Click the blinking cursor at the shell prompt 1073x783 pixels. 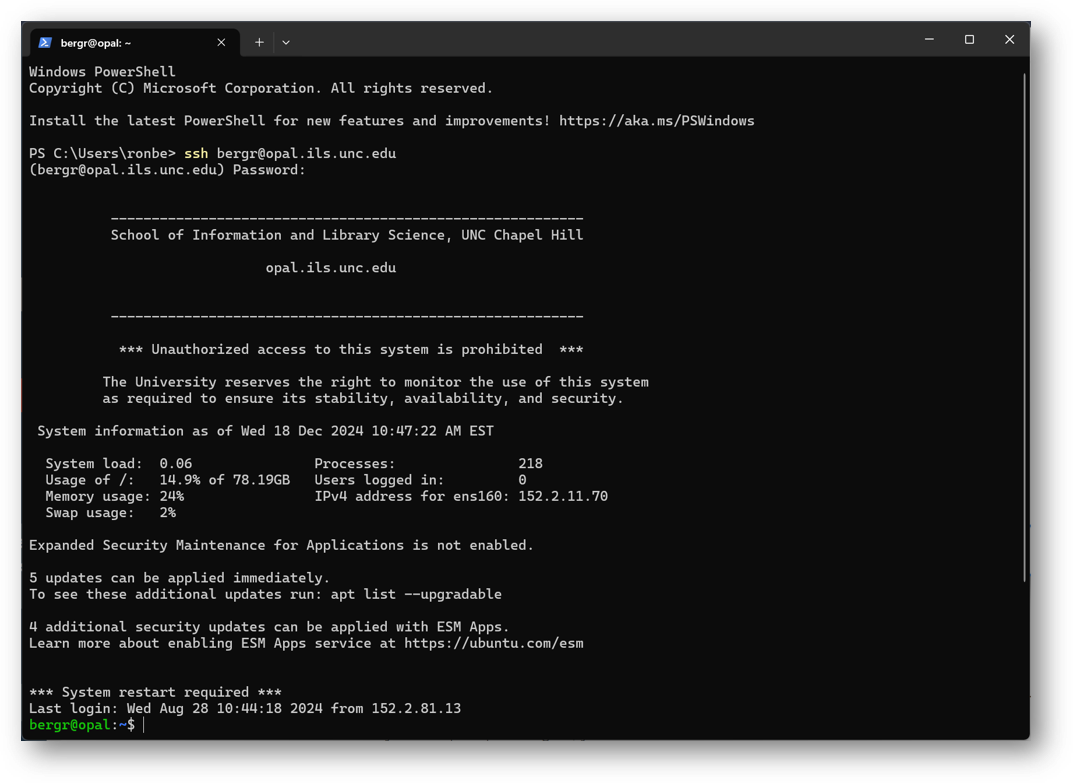pos(143,724)
